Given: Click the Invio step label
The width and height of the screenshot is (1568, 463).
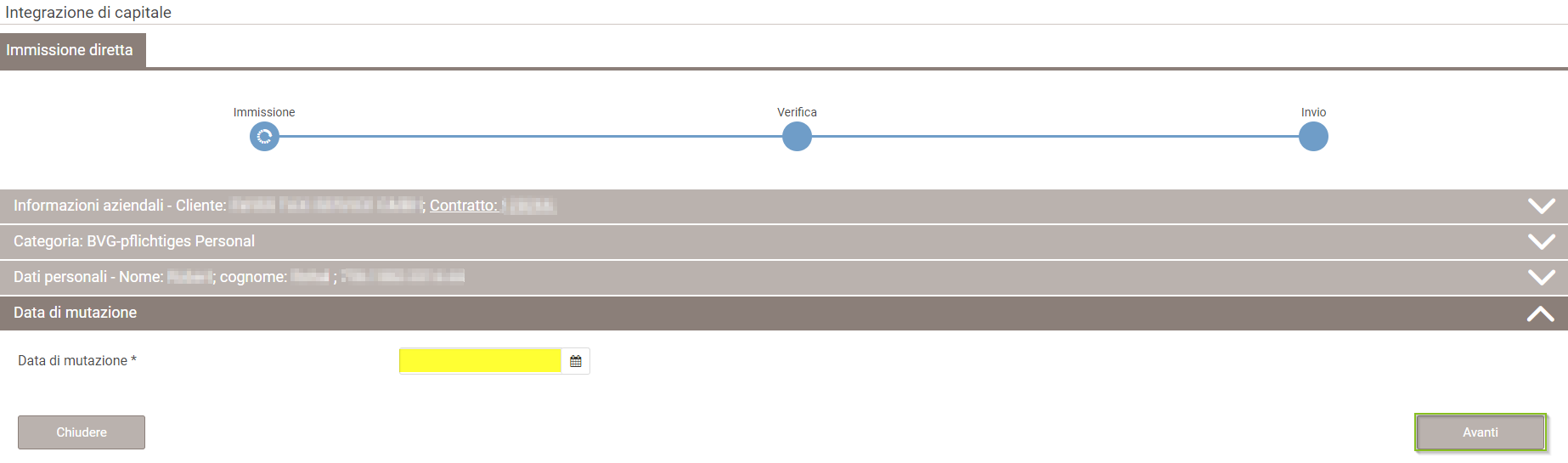Looking at the screenshot, I should point(1313,112).
